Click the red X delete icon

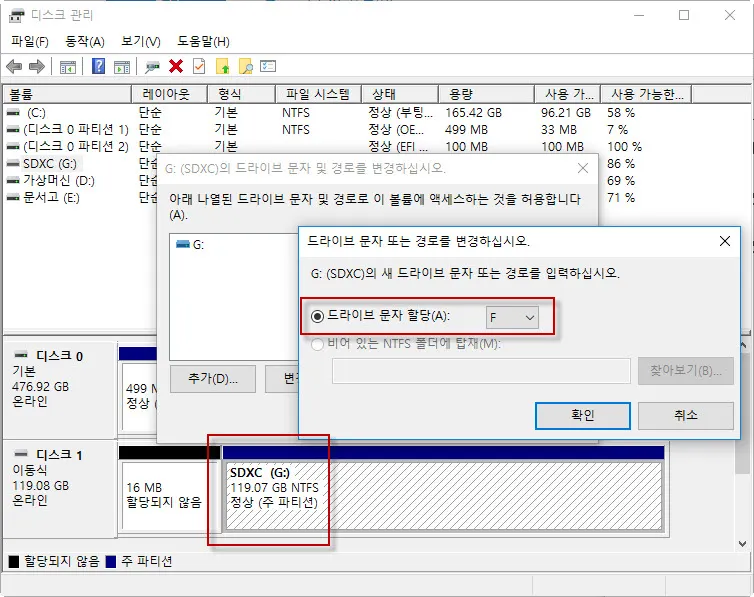click(x=176, y=66)
